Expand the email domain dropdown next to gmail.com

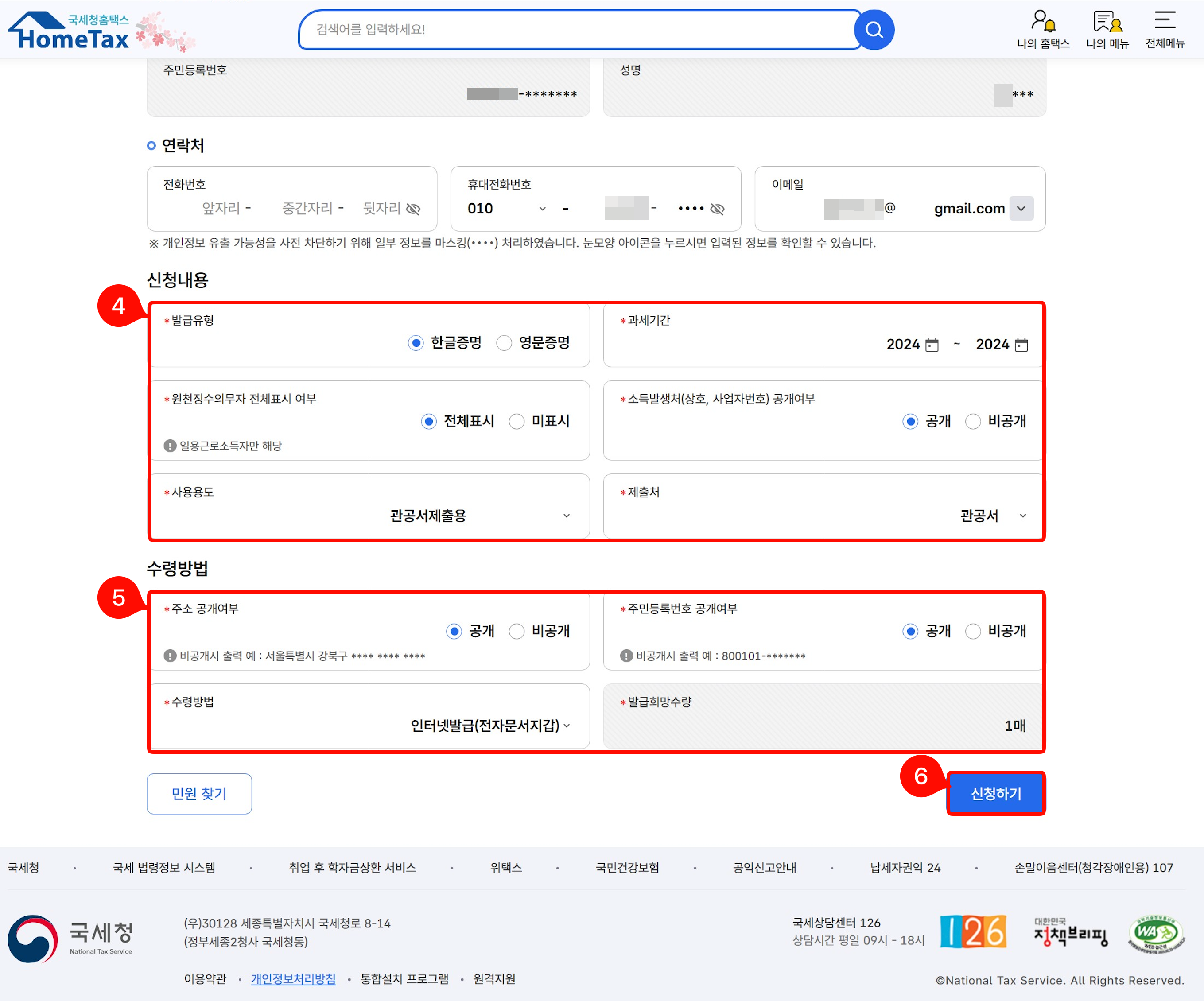pos(1021,209)
